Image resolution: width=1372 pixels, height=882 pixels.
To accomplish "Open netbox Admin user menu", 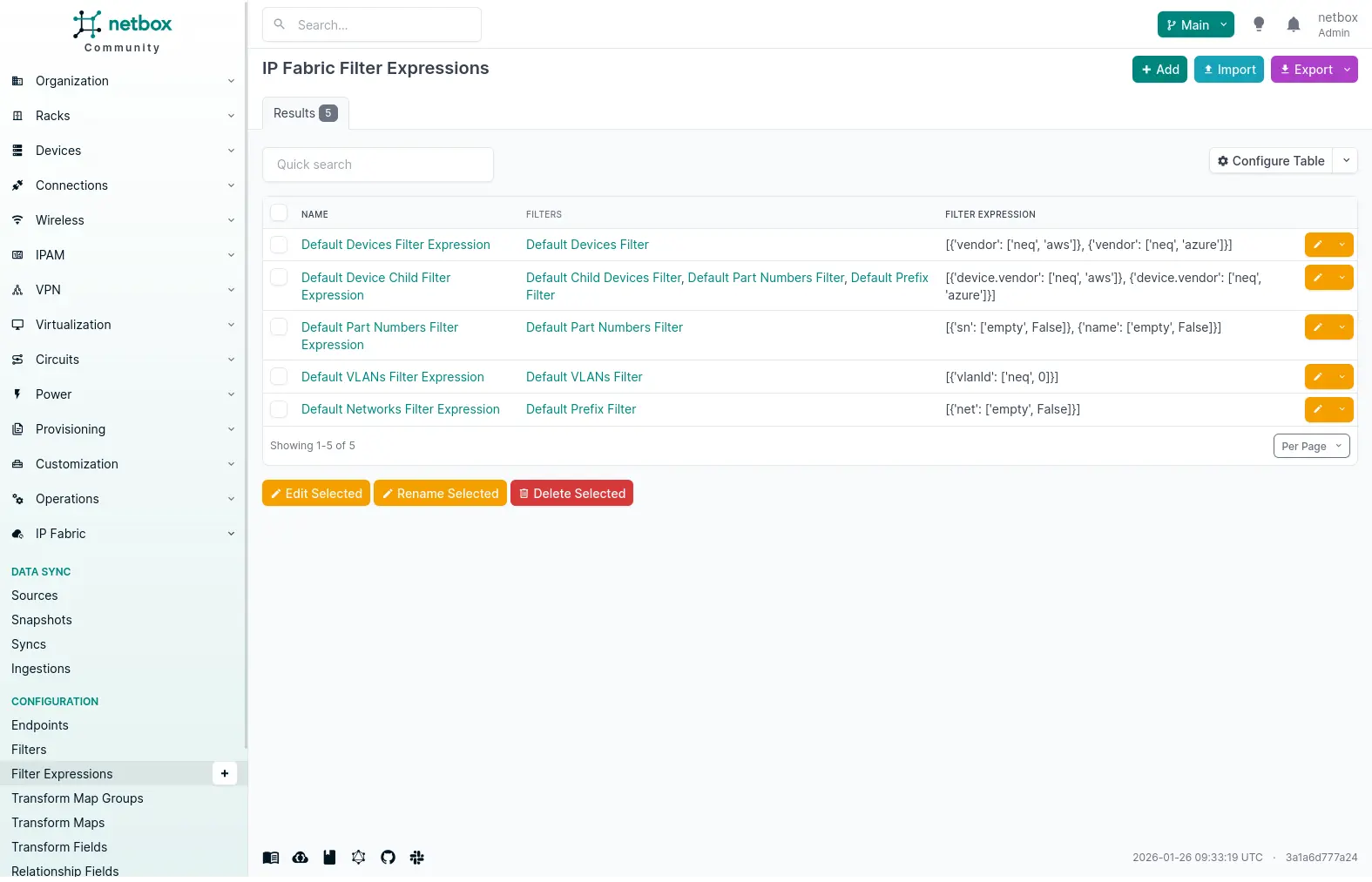I will click(x=1337, y=24).
